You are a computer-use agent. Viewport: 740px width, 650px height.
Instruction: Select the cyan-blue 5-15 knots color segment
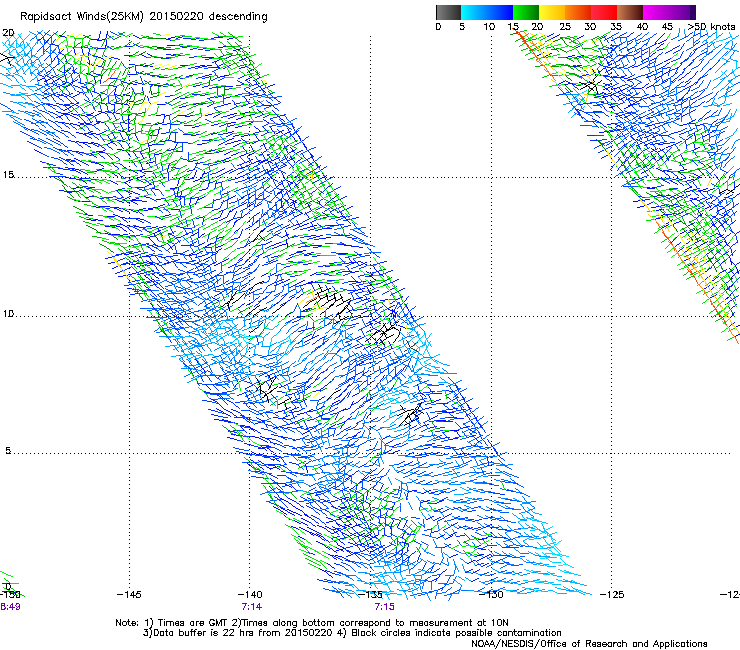coord(487,12)
